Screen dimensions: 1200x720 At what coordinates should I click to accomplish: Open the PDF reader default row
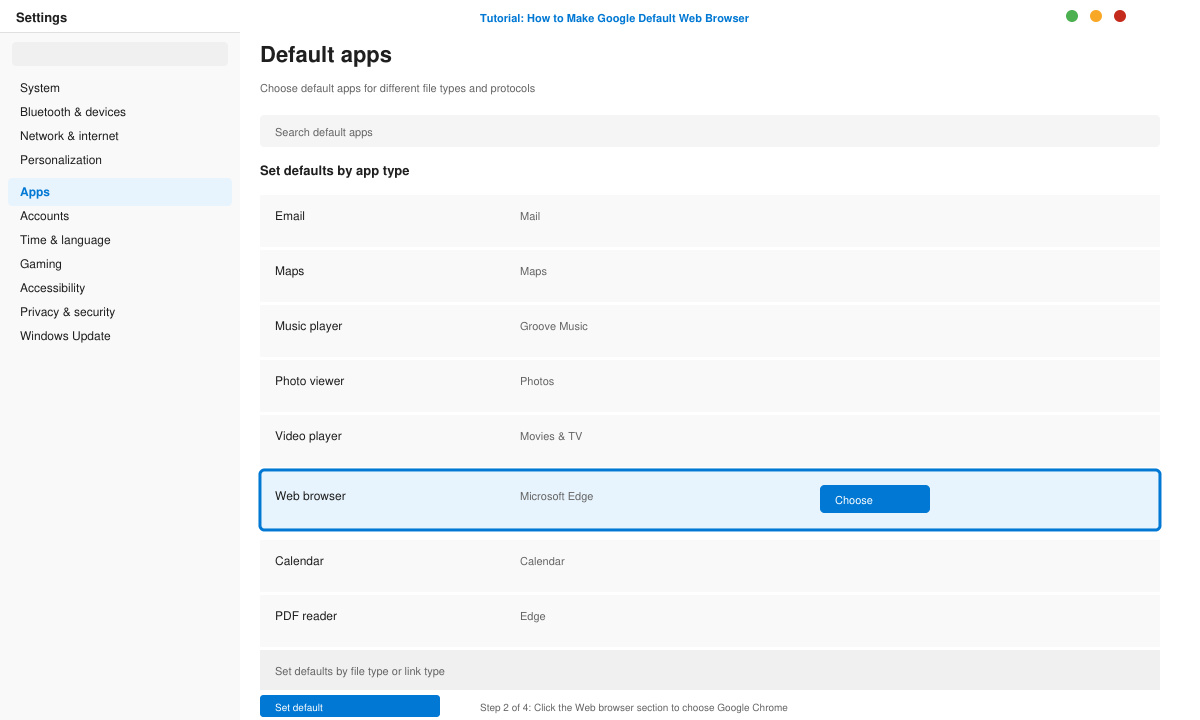710,620
